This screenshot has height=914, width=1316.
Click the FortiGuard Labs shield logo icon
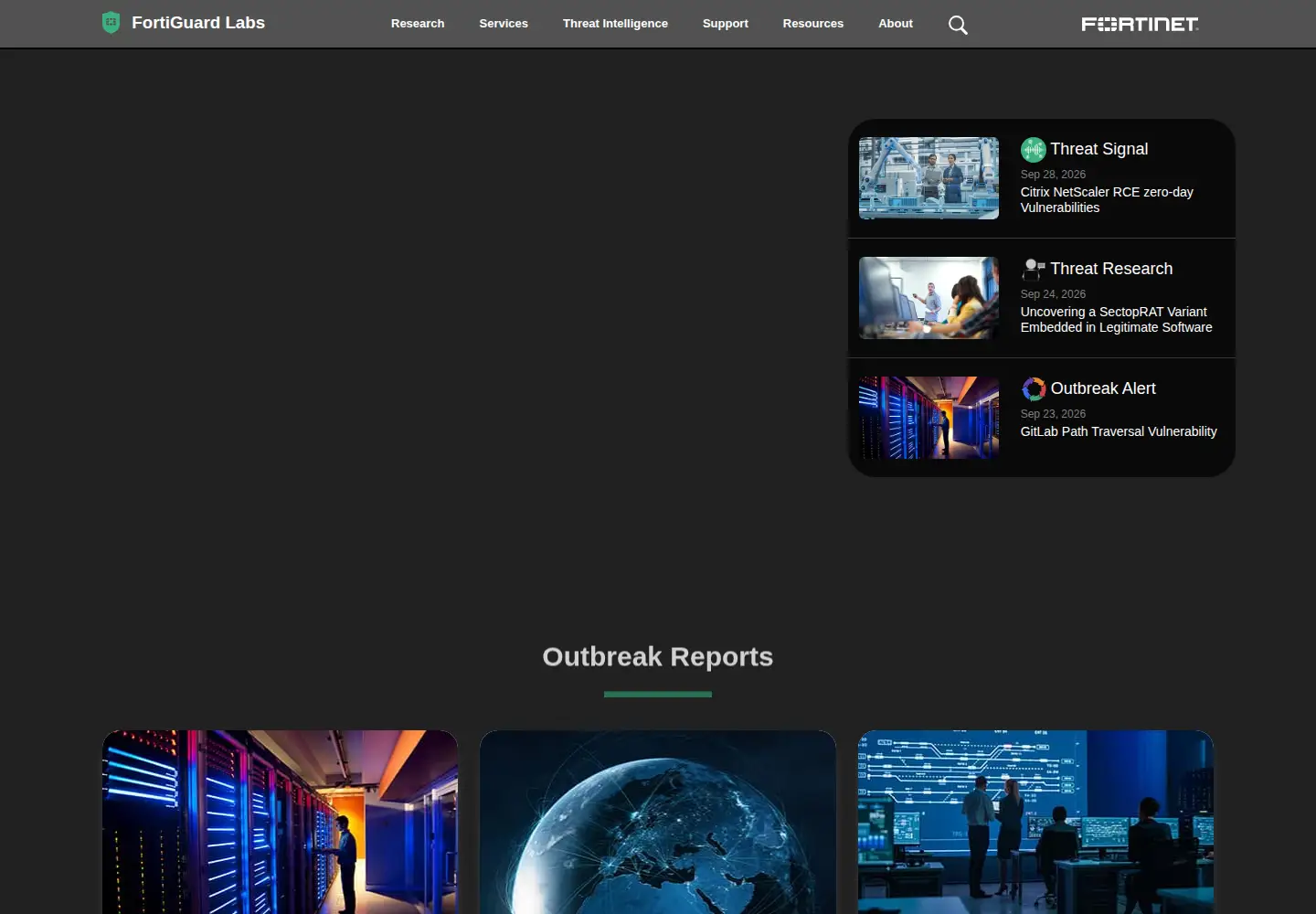(111, 23)
